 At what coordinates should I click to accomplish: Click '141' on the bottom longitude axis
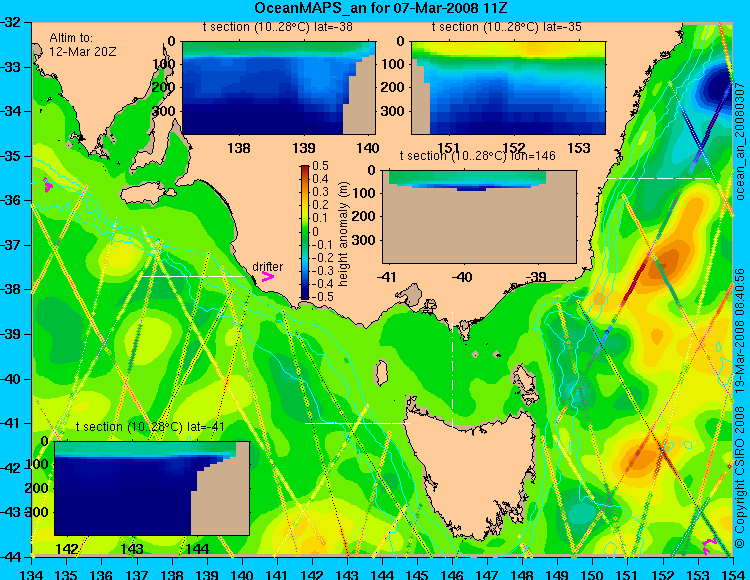pos(277,574)
